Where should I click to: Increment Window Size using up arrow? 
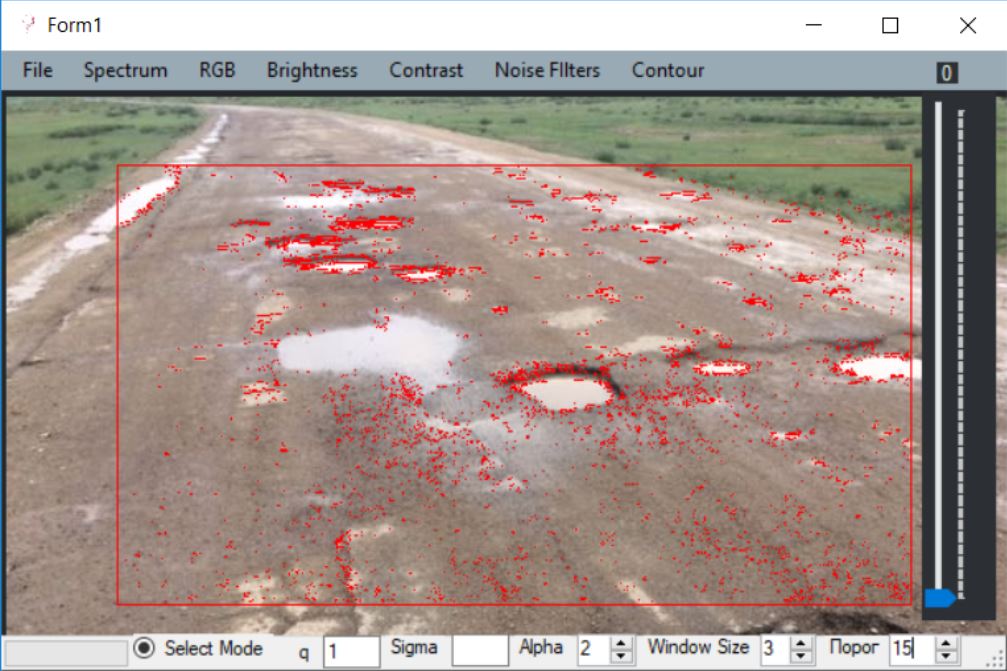click(x=800, y=643)
